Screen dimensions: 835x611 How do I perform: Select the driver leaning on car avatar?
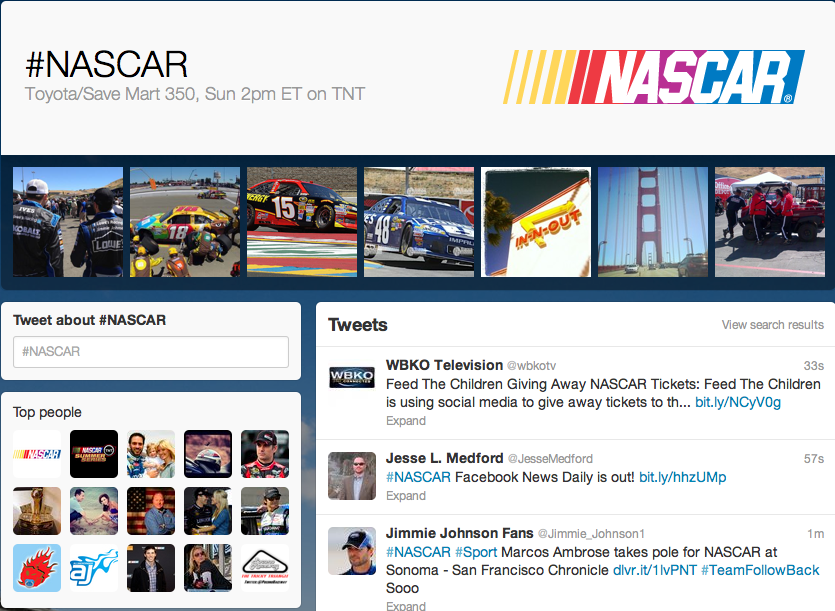click(x=265, y=511)
